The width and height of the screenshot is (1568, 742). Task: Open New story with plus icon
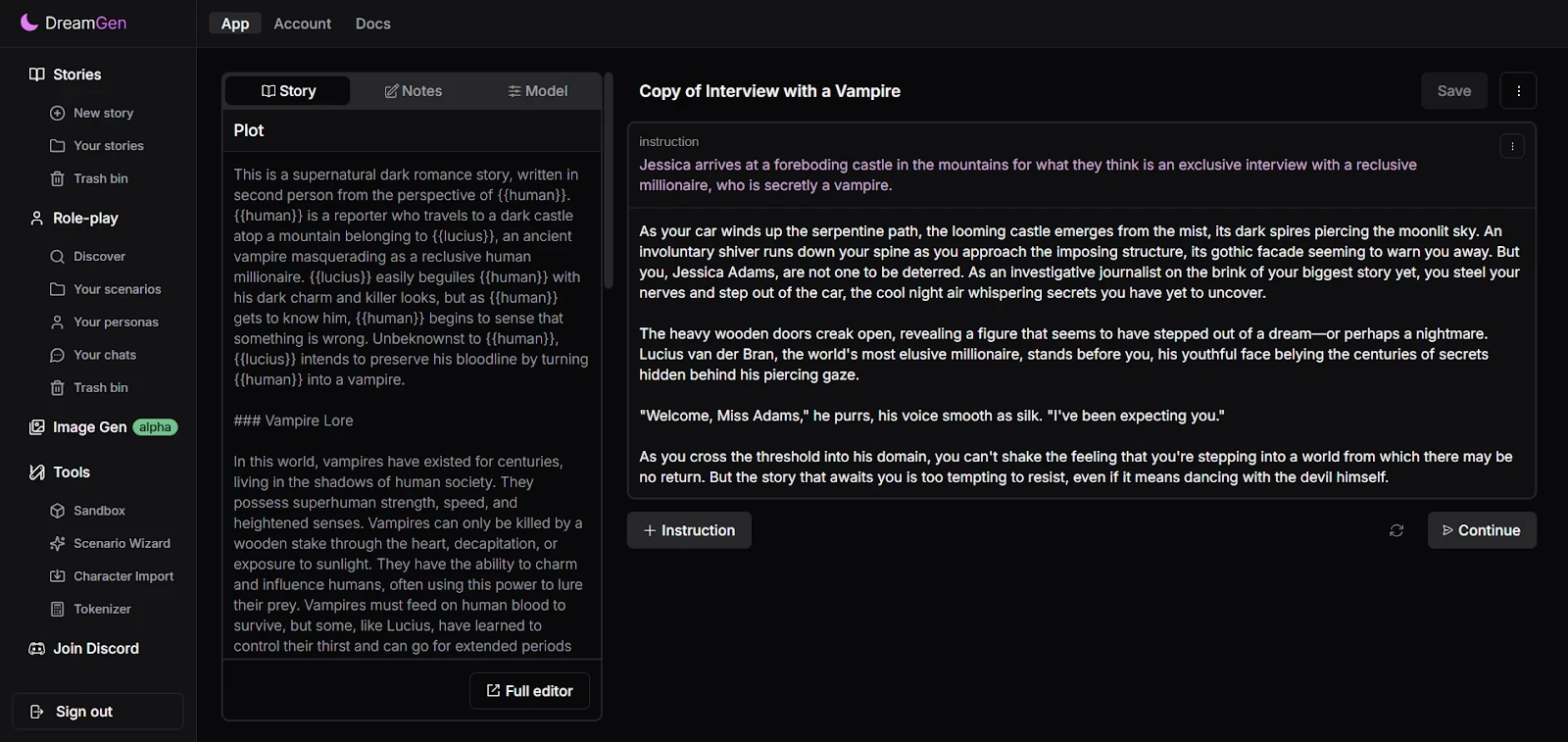(92, 113)
